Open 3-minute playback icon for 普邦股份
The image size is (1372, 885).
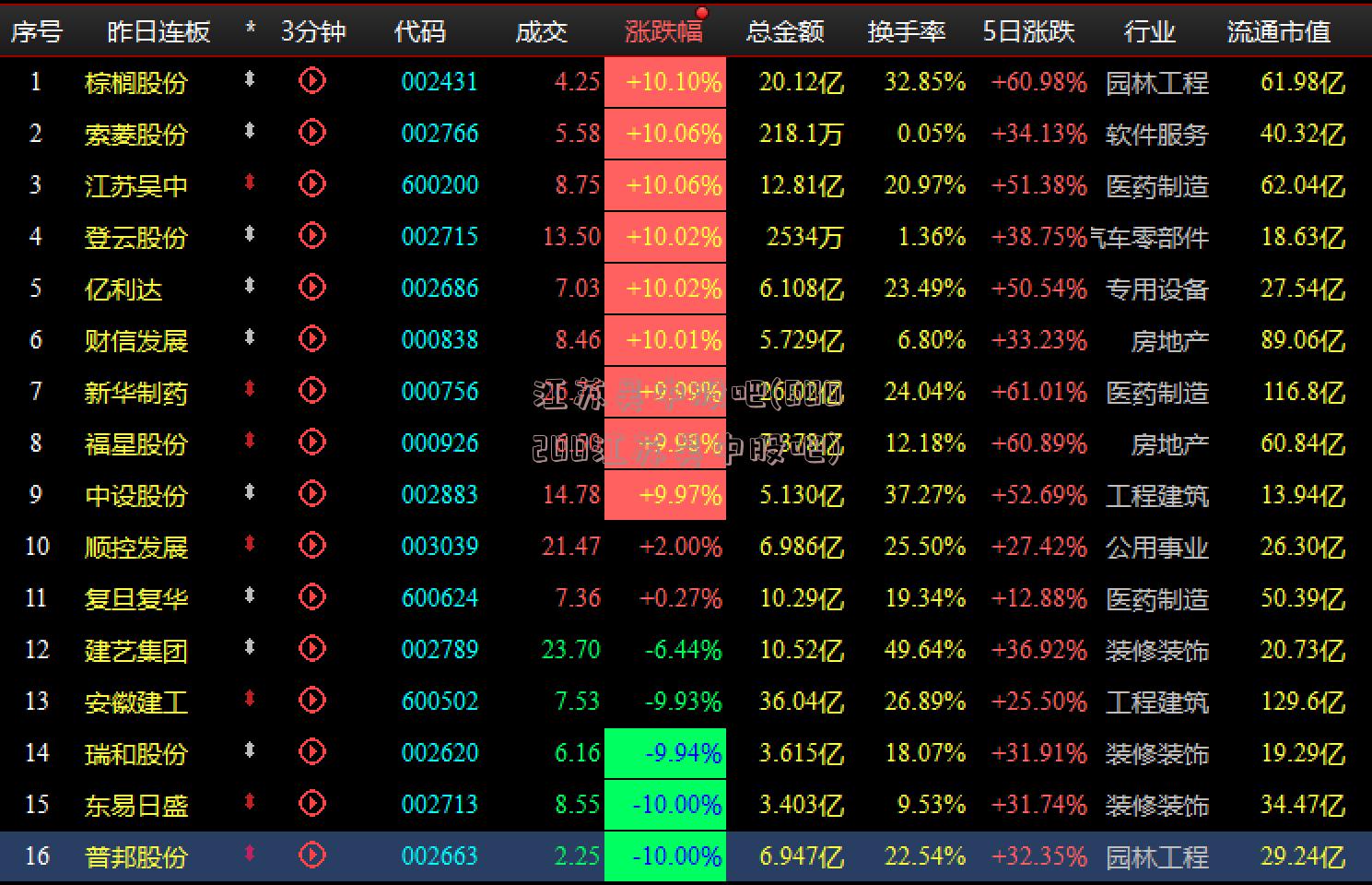(x=312, y=855)
